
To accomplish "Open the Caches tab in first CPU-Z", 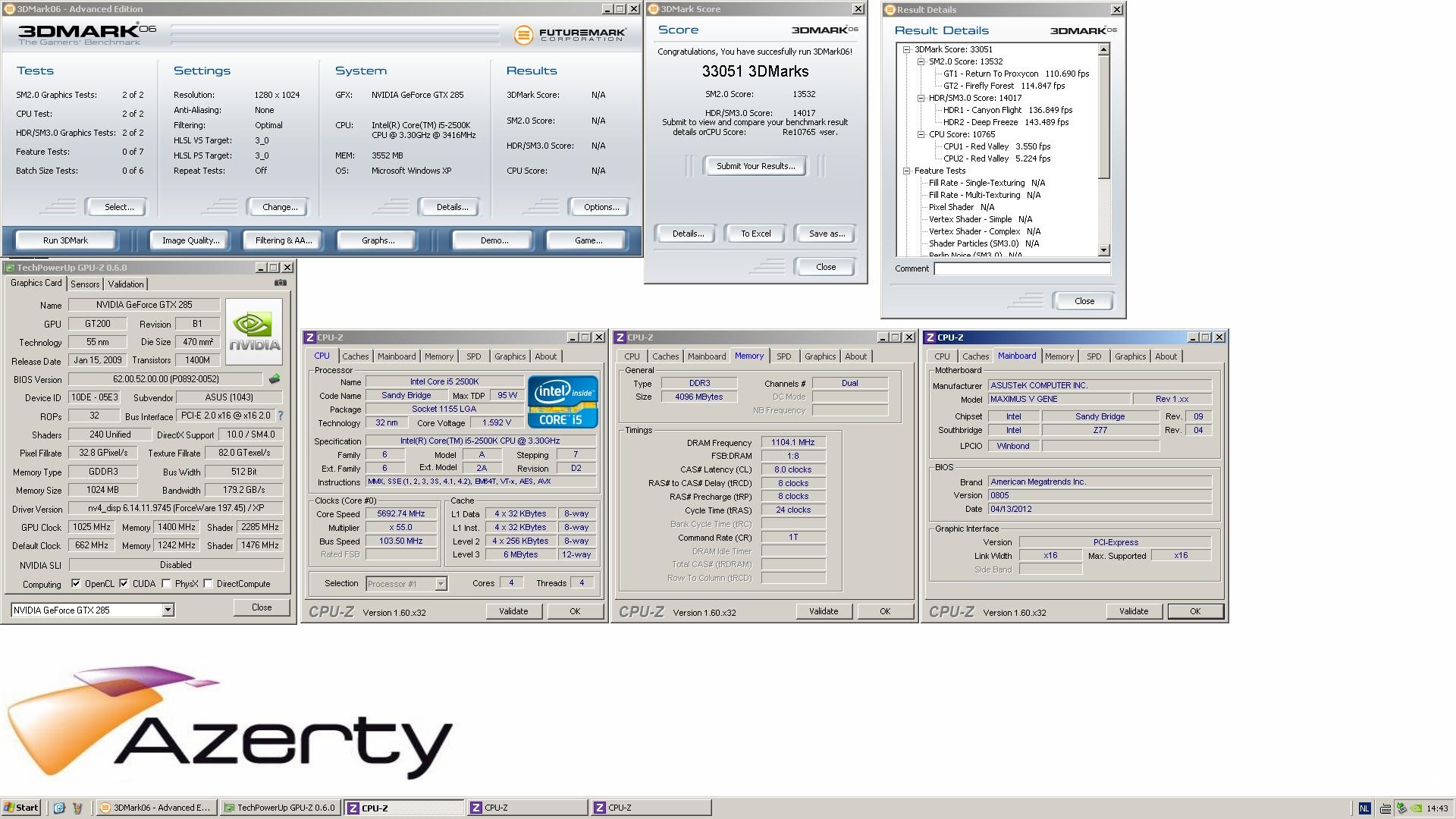I will coord(355,356).
